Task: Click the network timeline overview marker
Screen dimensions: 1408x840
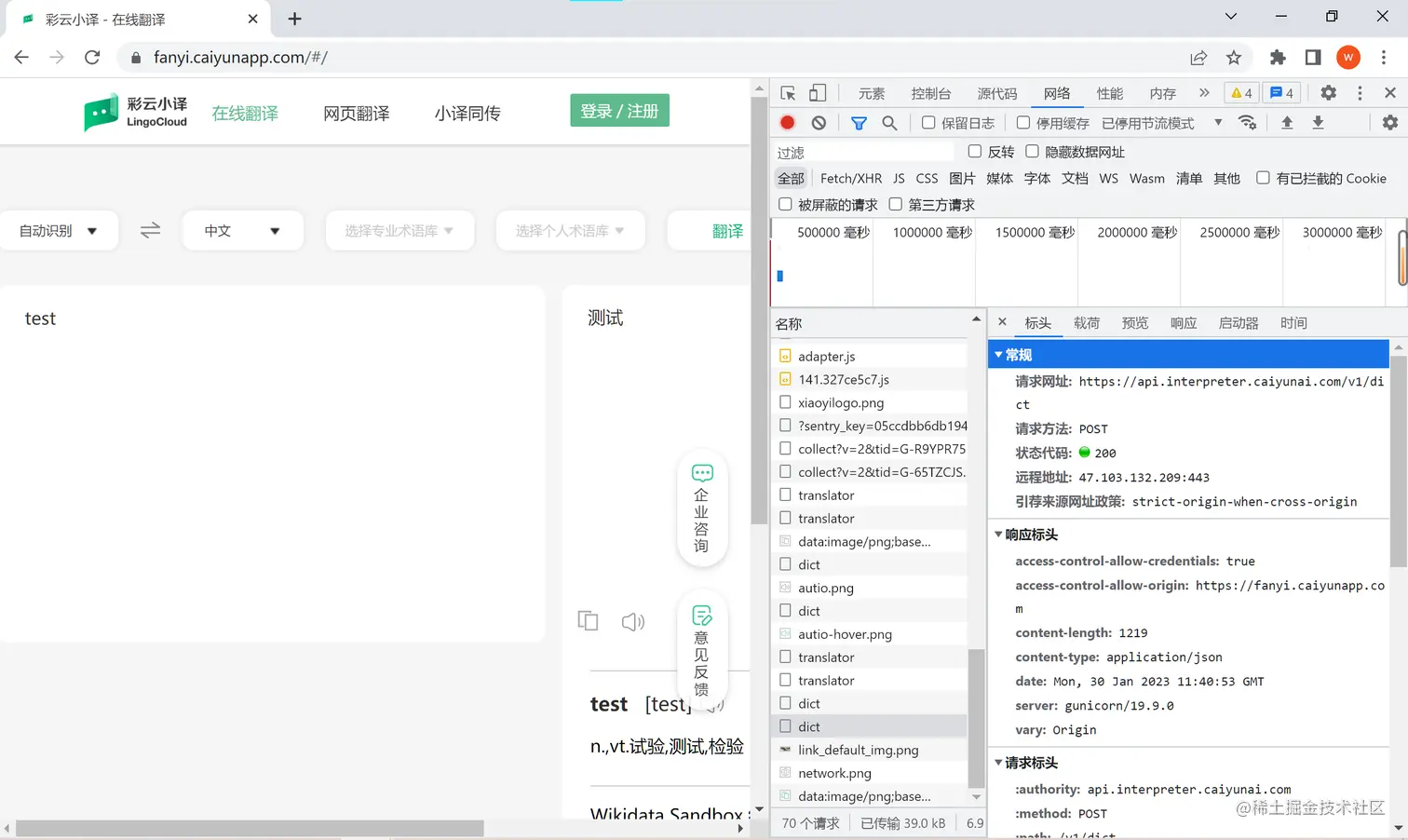Action: point(780,276)
